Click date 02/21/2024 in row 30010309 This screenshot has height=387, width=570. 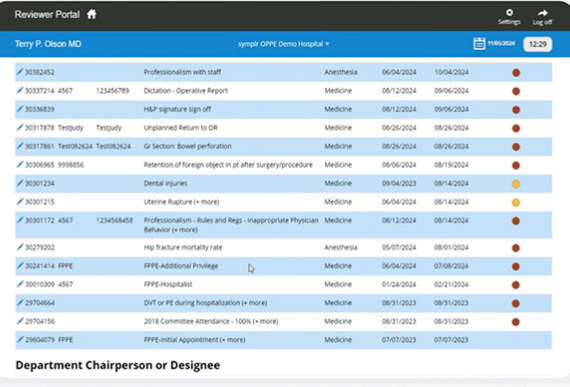tap(451, 284)
